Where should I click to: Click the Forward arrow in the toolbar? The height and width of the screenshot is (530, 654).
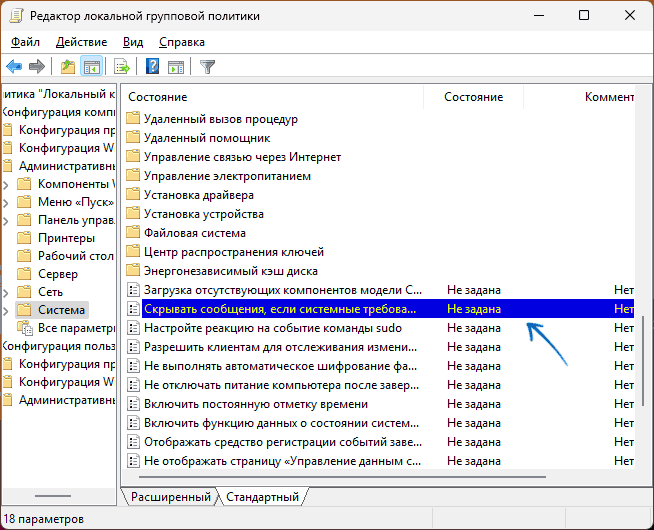click(x=37, y=67)
